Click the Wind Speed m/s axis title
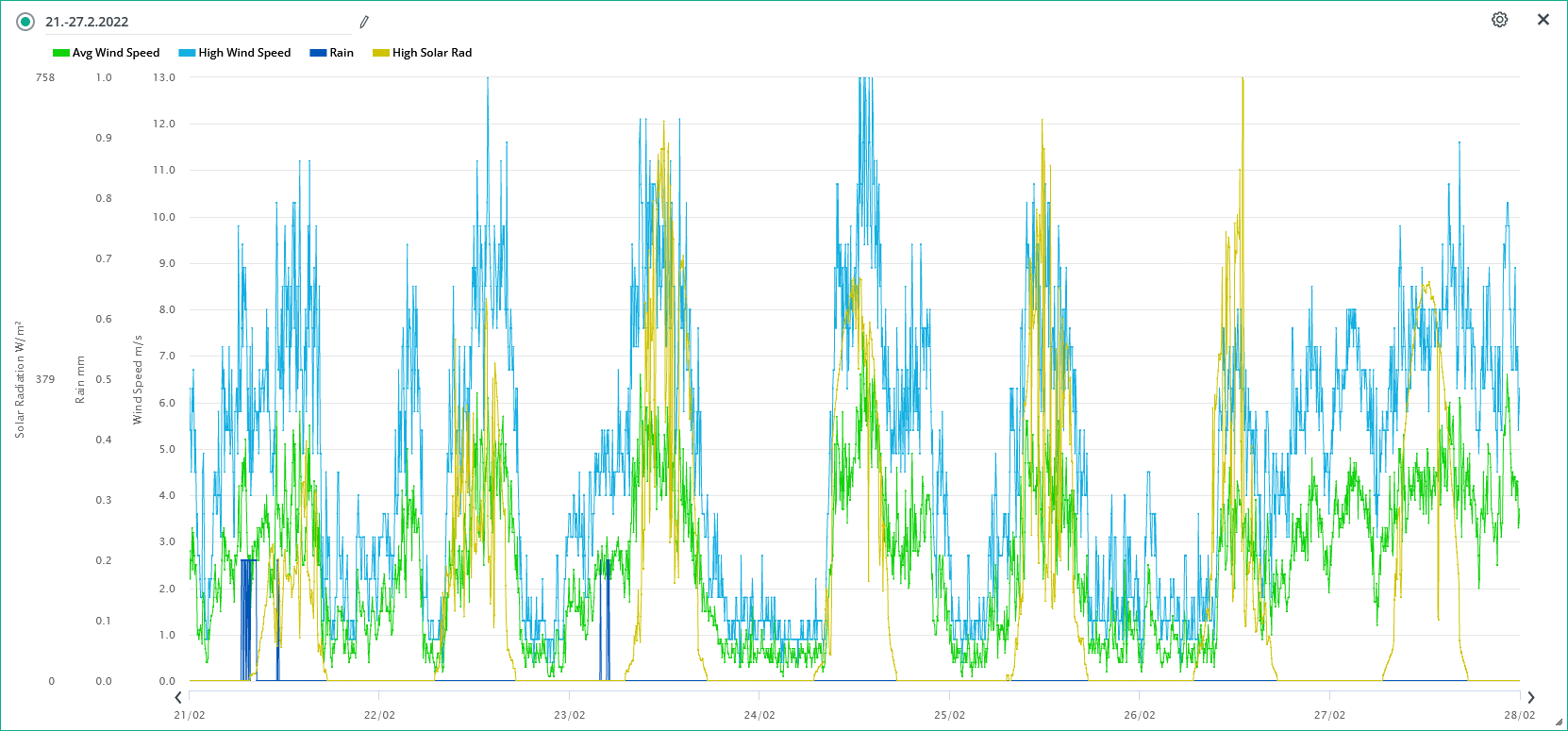Image resolution: width=1568 pixels, height=731 pixels. (x=138, y=379)
